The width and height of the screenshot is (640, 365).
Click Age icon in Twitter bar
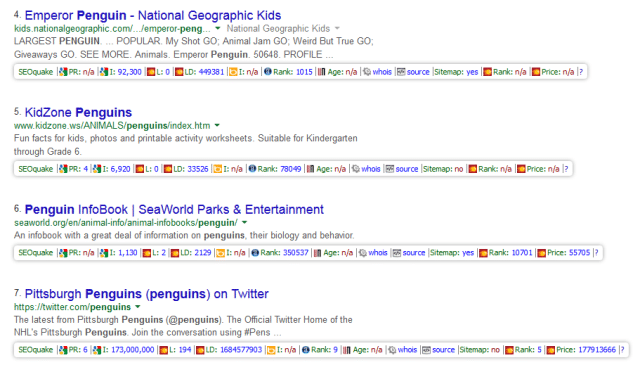(347, 350)
